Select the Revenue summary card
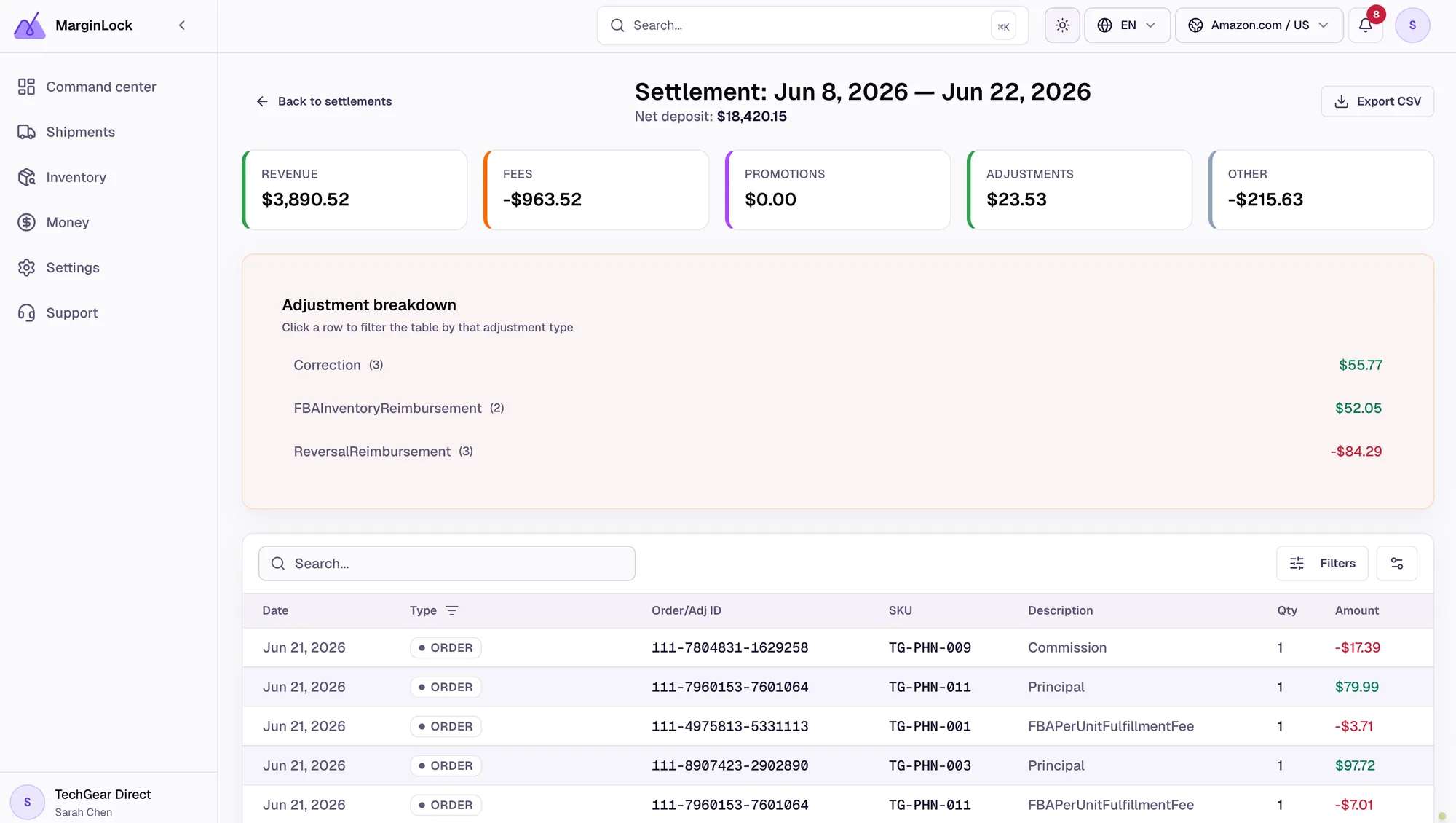1456x823 pixels. pyautogui.click(x=355, y=190)
